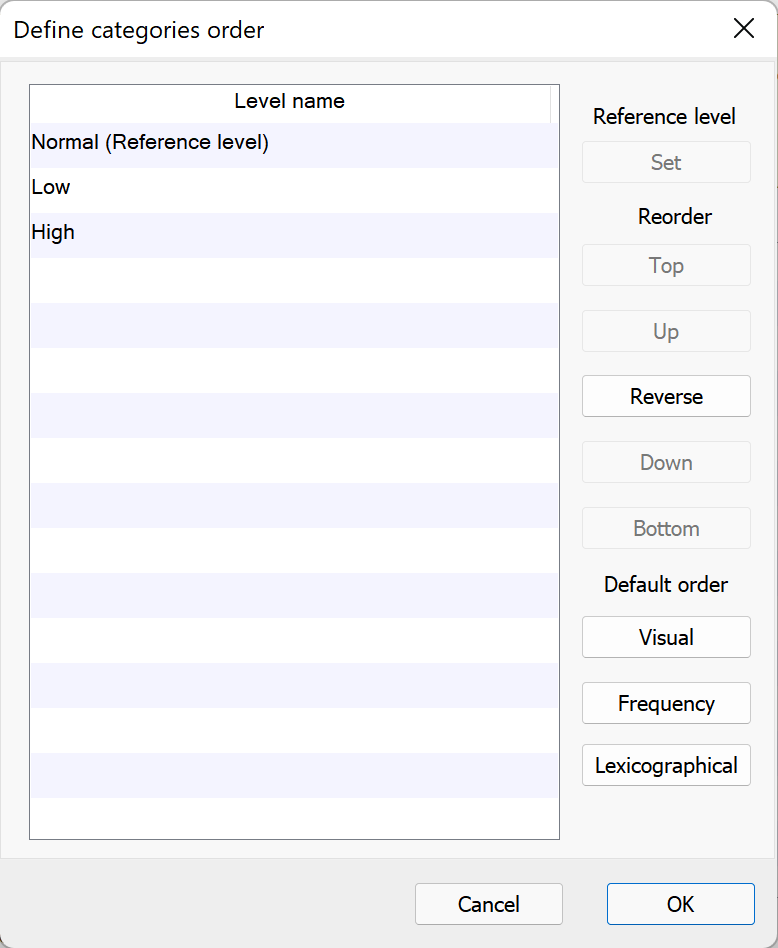This screenshot has width=778, height=948.
Task: Click the Down reorder button
Action: (666, 463)
